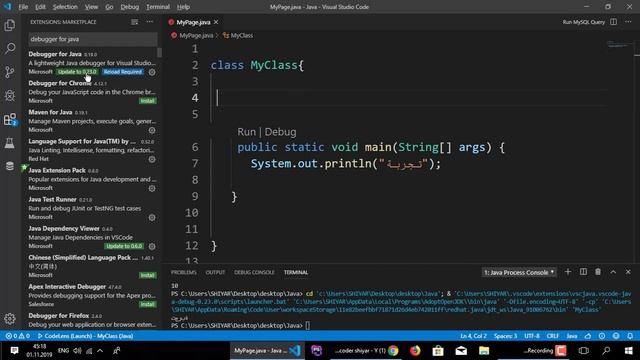Change CRLF line ending in status bar

[x=552, y=336]
